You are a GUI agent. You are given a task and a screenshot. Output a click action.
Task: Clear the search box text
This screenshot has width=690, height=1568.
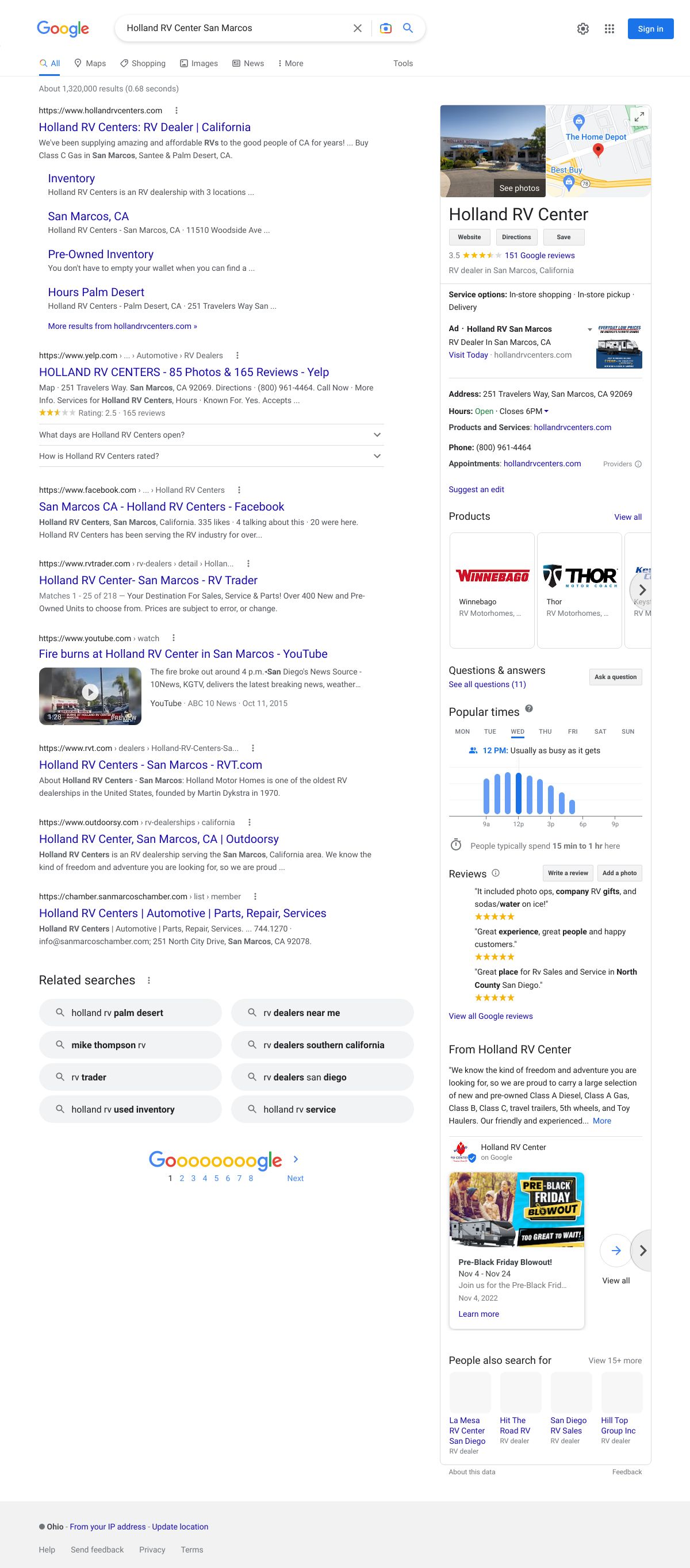point(357,28)
